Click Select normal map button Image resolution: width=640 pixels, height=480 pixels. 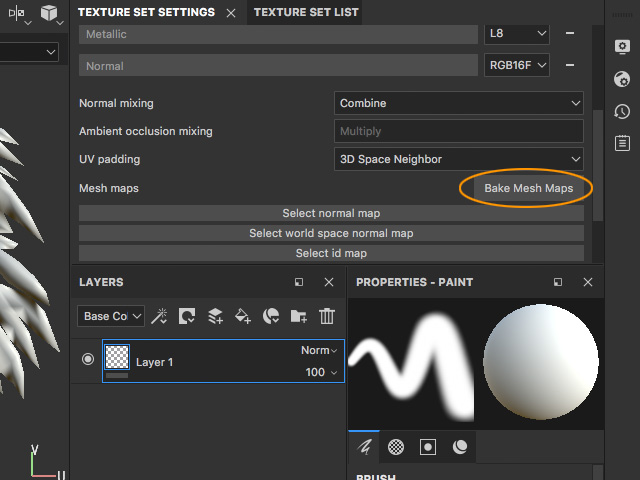click(331, 213)
